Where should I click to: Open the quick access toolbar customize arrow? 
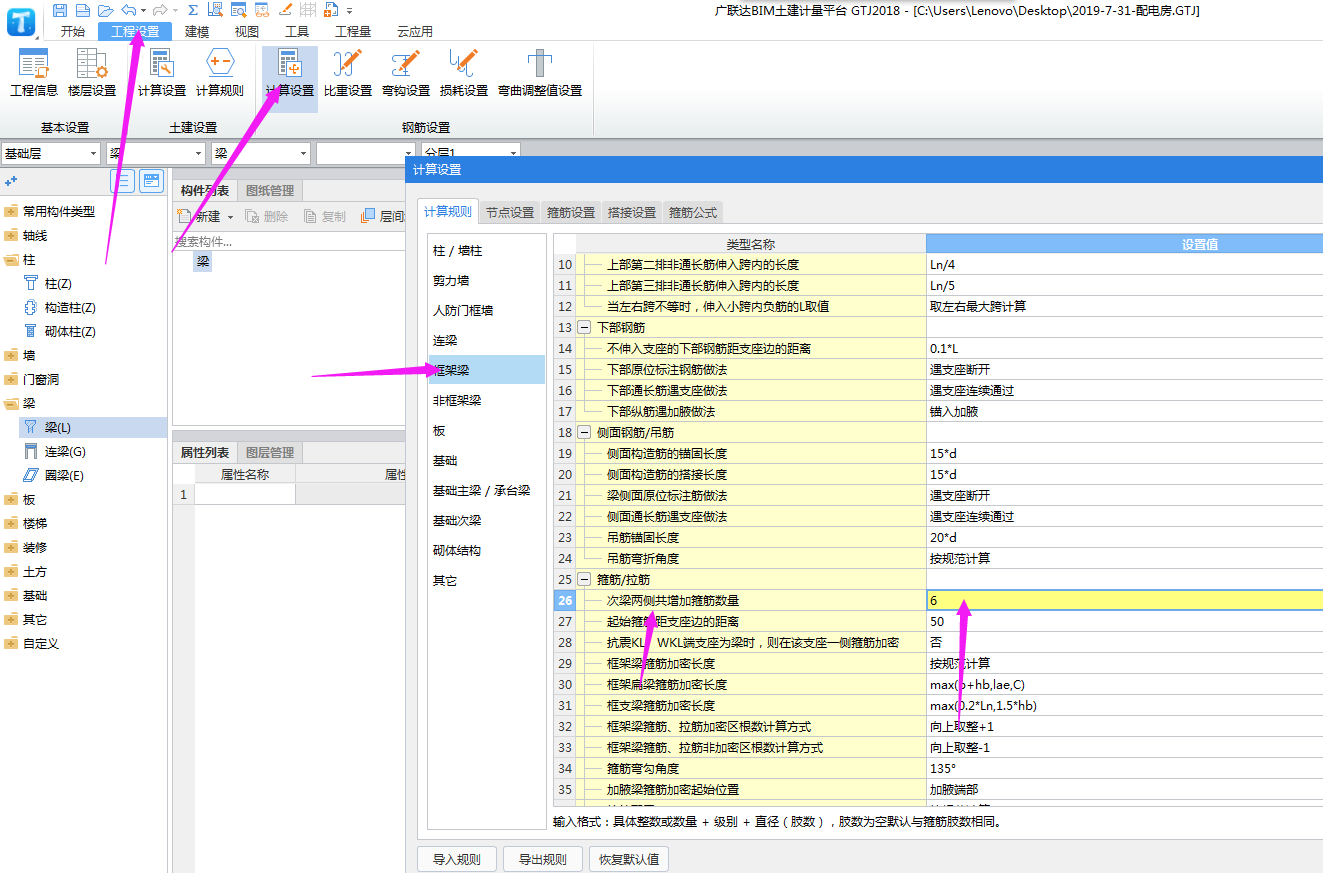(x=350, y=10)
